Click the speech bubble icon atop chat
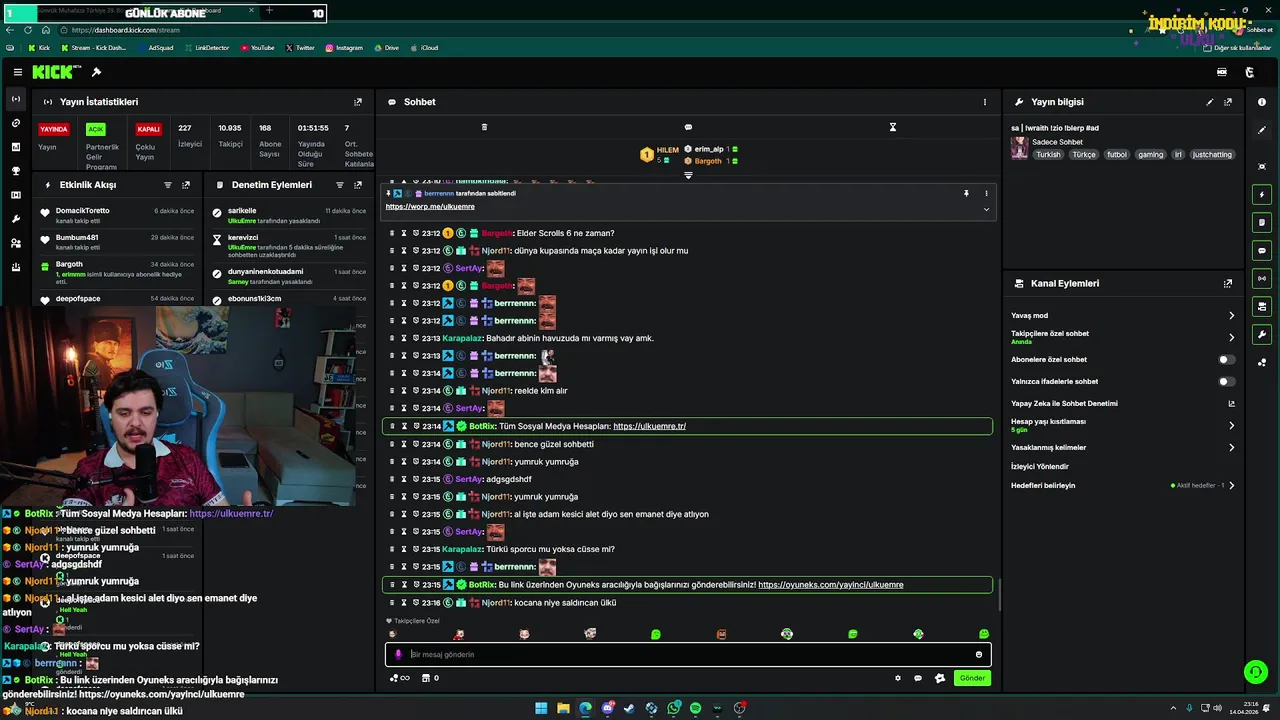 688,127
